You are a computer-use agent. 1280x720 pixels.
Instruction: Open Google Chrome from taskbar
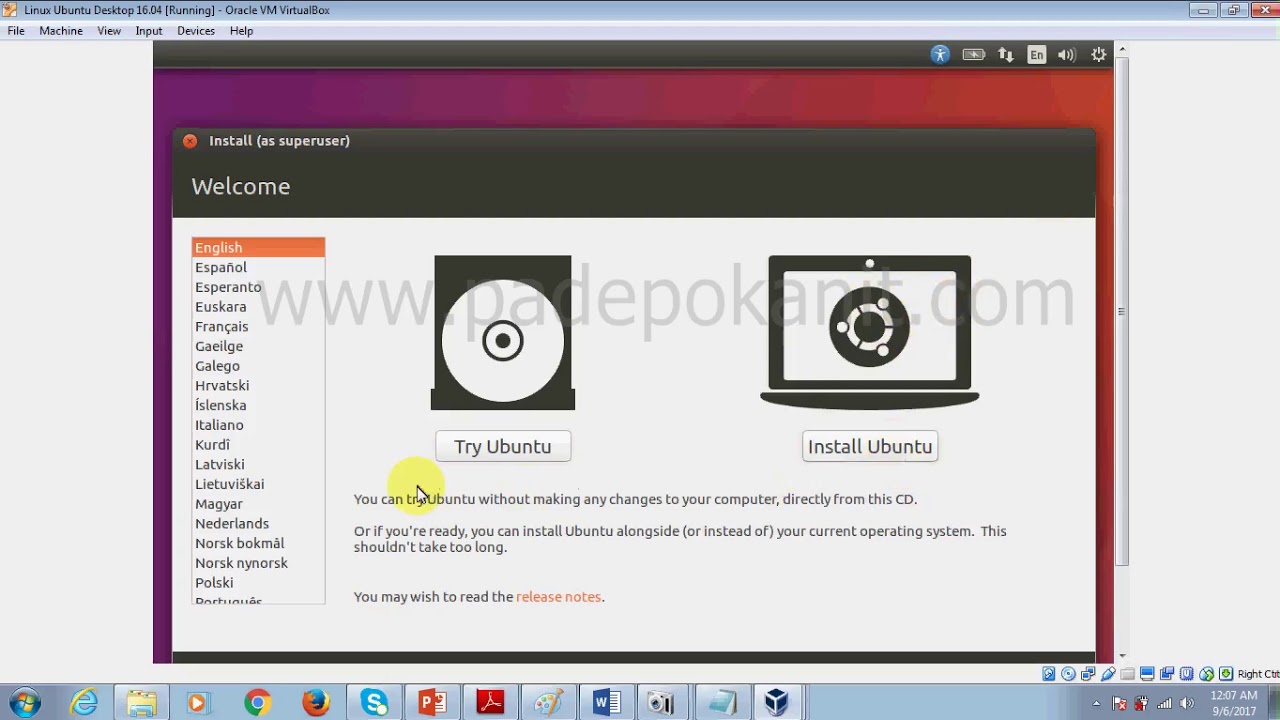click(257, 703)
